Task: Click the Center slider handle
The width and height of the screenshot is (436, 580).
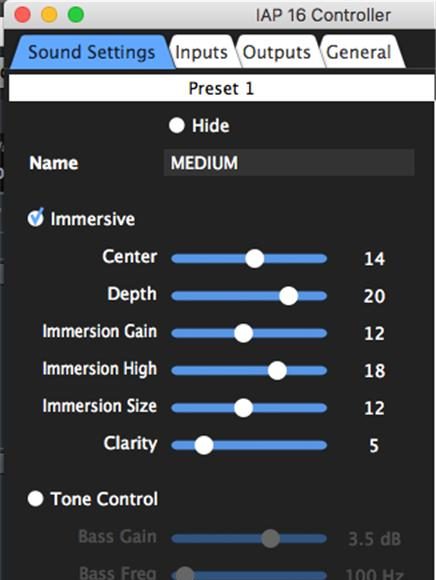Action: 254,258
